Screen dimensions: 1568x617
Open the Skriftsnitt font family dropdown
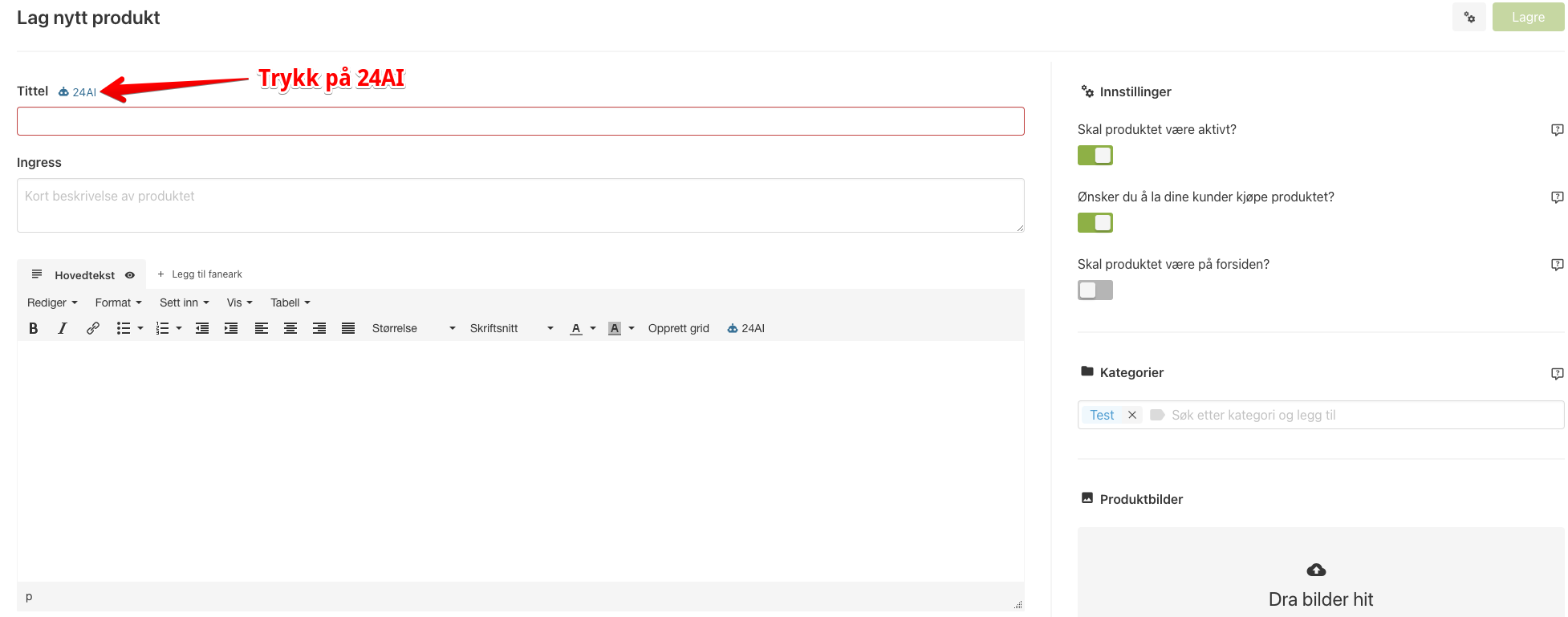pyautogui.click(x=511, y=328)
